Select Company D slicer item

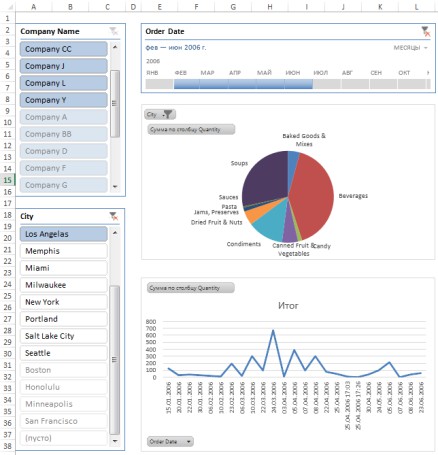64,151
